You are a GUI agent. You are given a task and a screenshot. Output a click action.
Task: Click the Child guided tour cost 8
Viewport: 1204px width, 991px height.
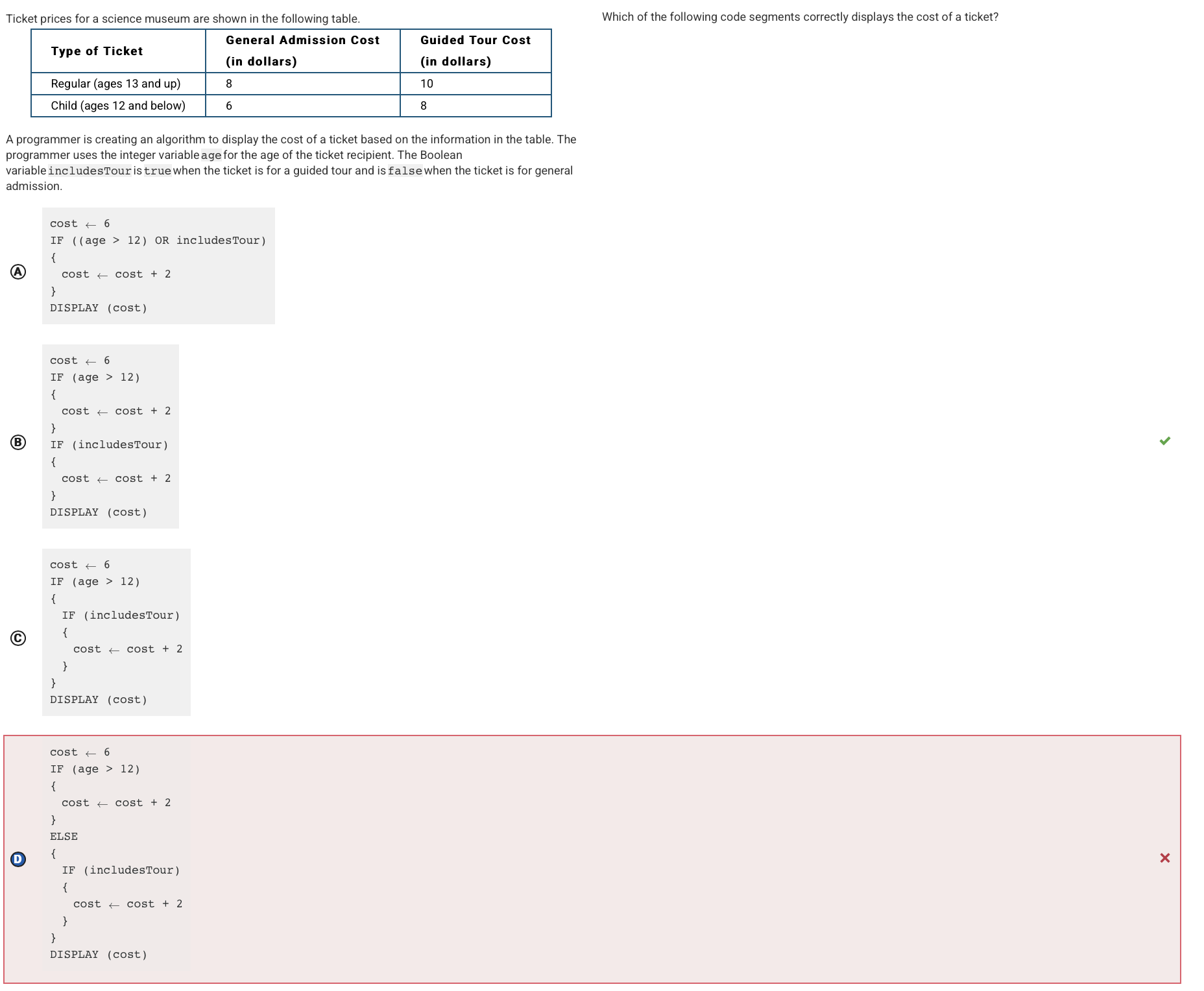coord(424,106)
